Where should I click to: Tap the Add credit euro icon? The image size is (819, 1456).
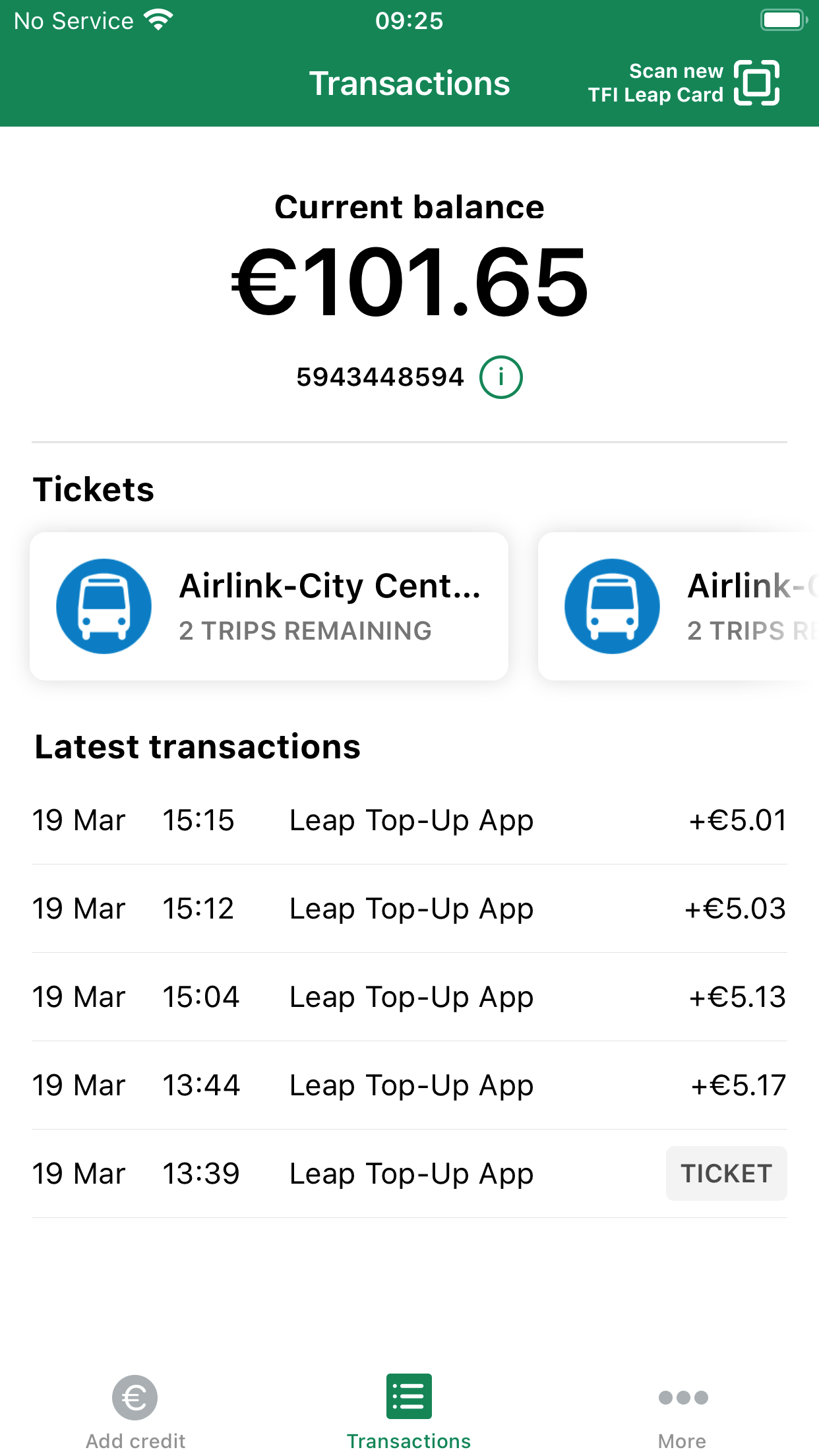[135, 1397]
